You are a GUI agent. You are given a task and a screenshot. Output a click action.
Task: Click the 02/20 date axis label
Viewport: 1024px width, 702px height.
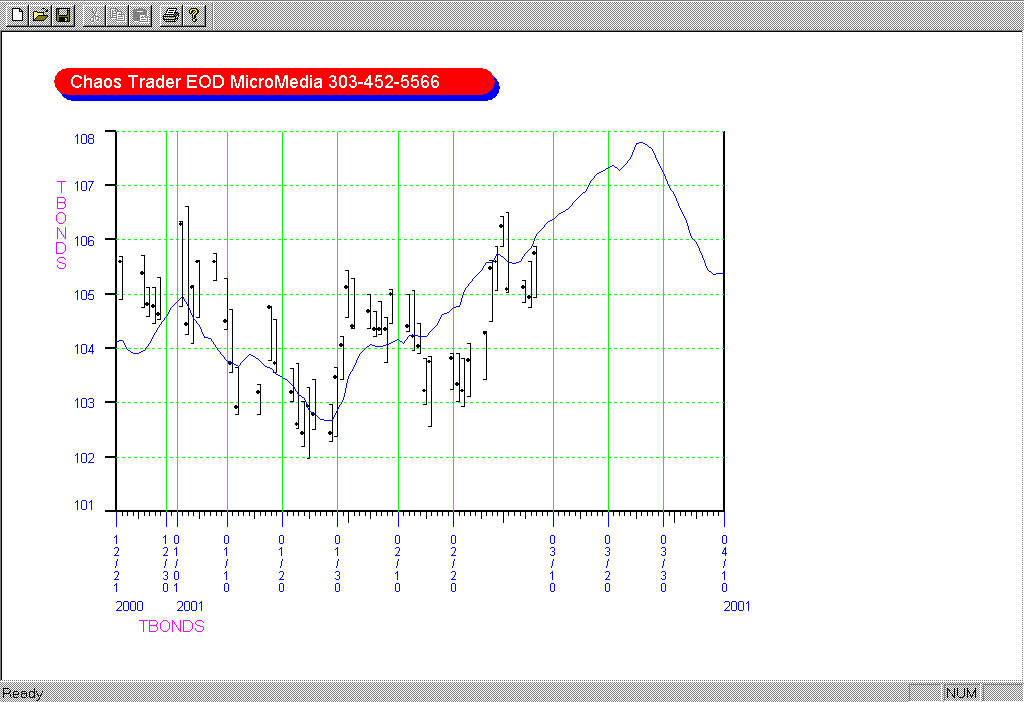tap(453, 564)
